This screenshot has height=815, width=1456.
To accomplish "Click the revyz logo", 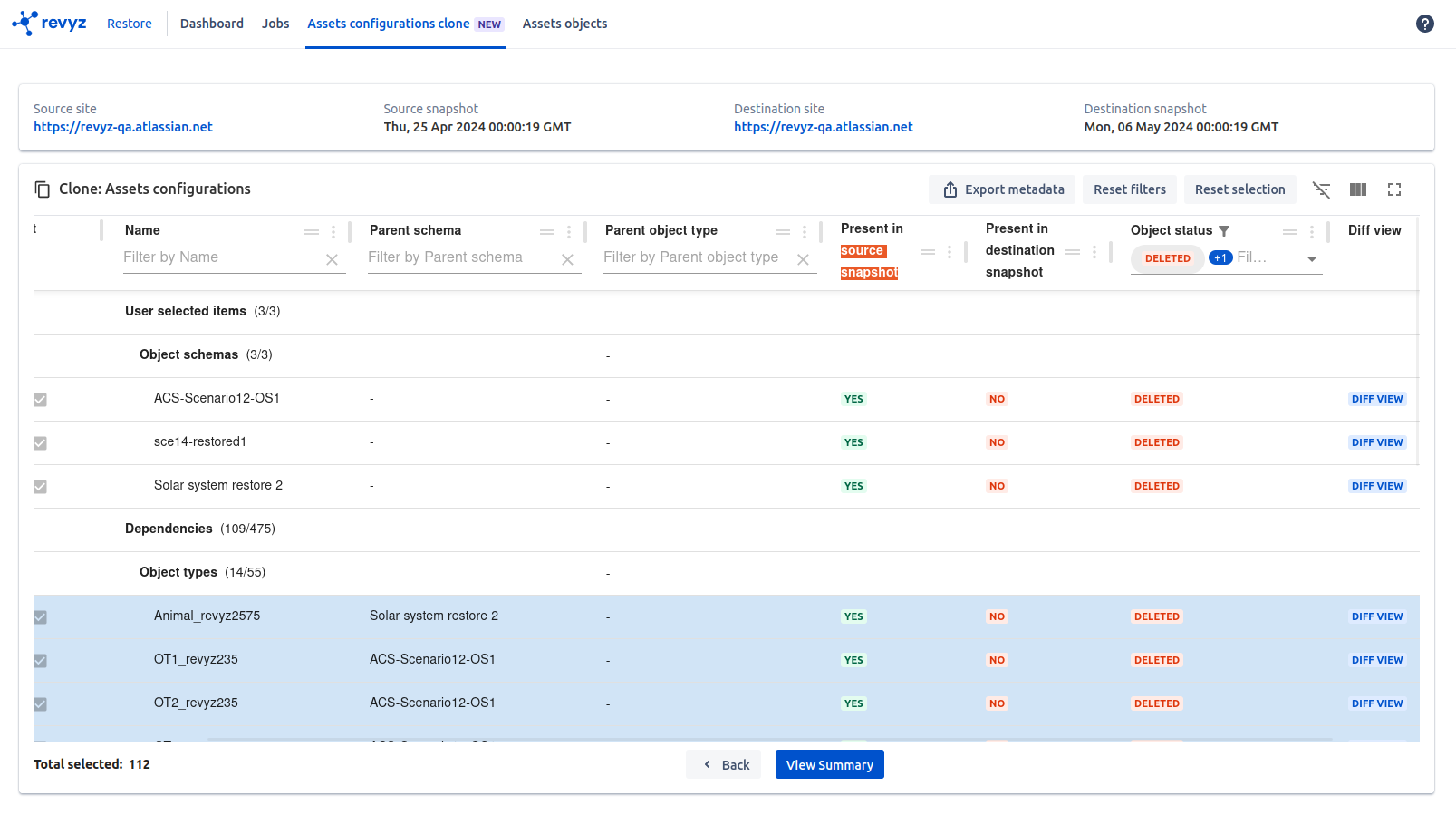I will click(49, 24).
